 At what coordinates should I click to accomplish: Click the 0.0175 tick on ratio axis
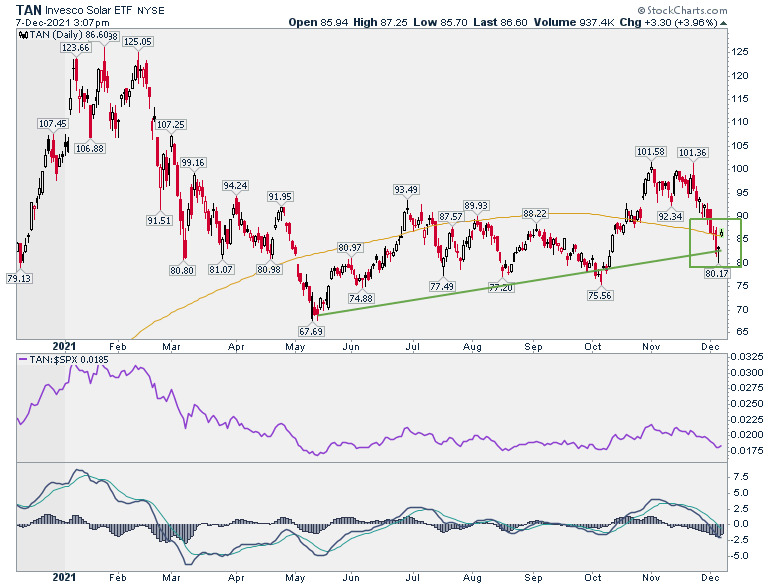tap(747, 451)
